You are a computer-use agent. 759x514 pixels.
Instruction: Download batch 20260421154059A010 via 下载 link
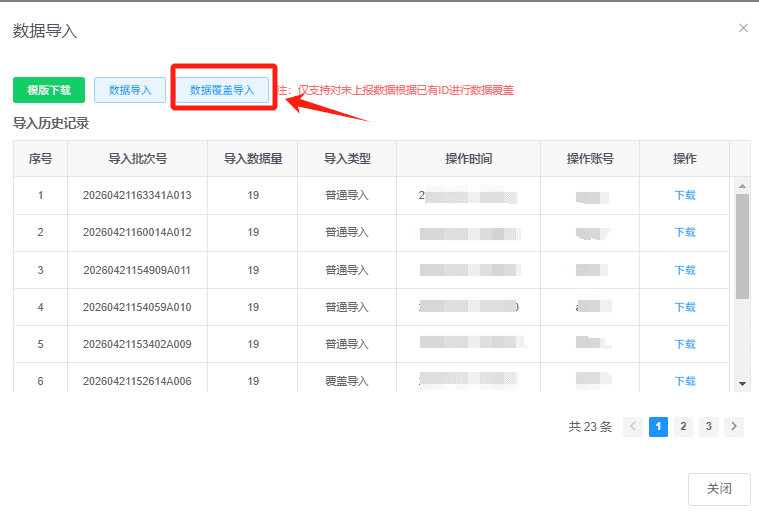(684, 307)
